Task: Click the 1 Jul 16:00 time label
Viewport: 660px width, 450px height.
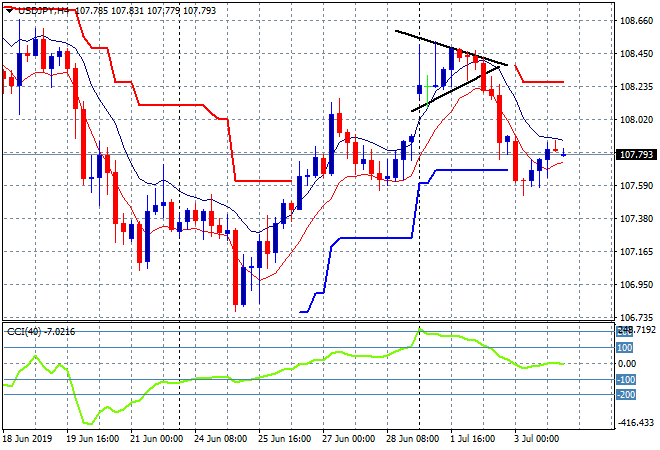Action: pos(473,439)
